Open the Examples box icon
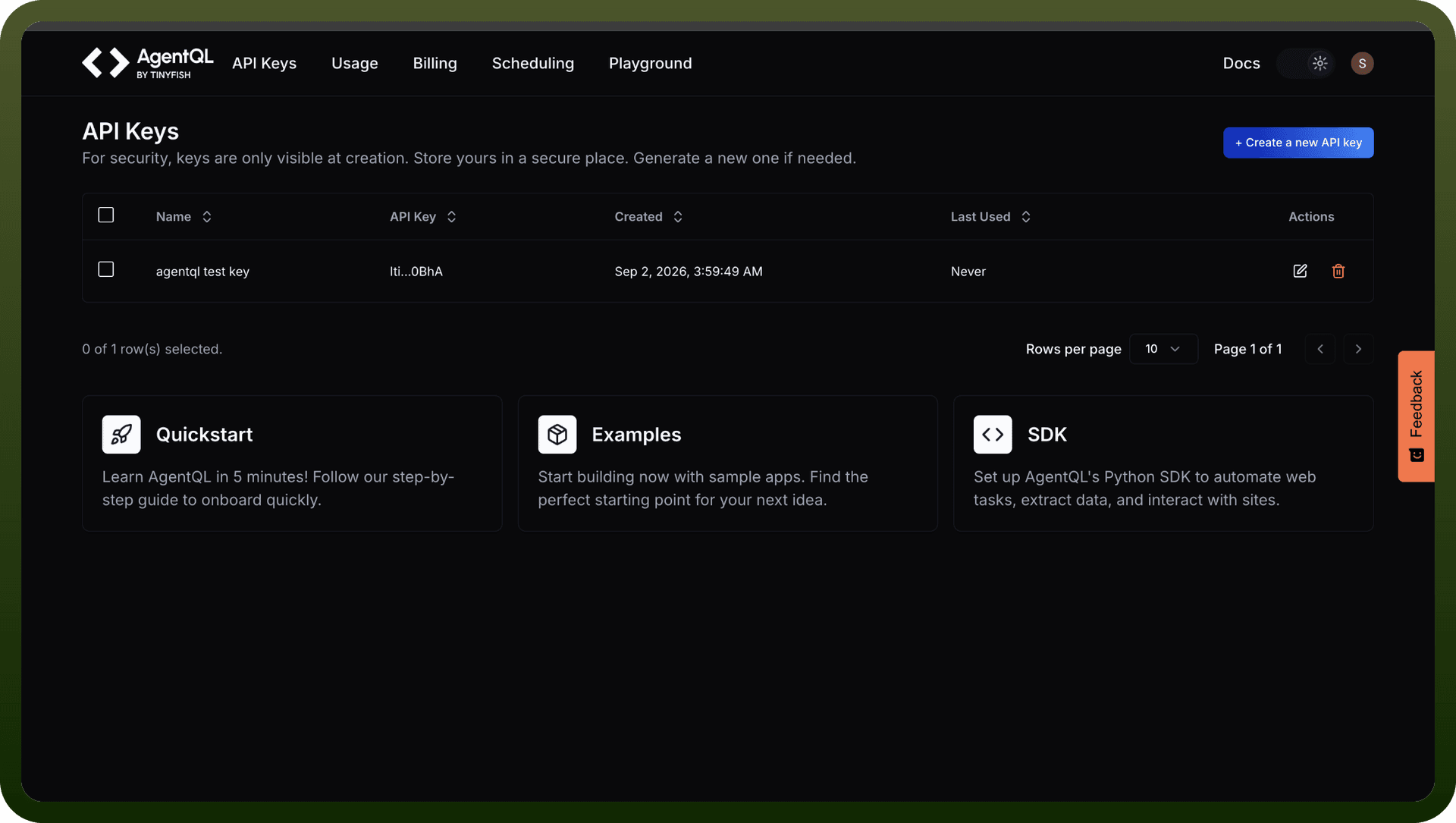Screen dimensions: 1456x823 point(557,434)
